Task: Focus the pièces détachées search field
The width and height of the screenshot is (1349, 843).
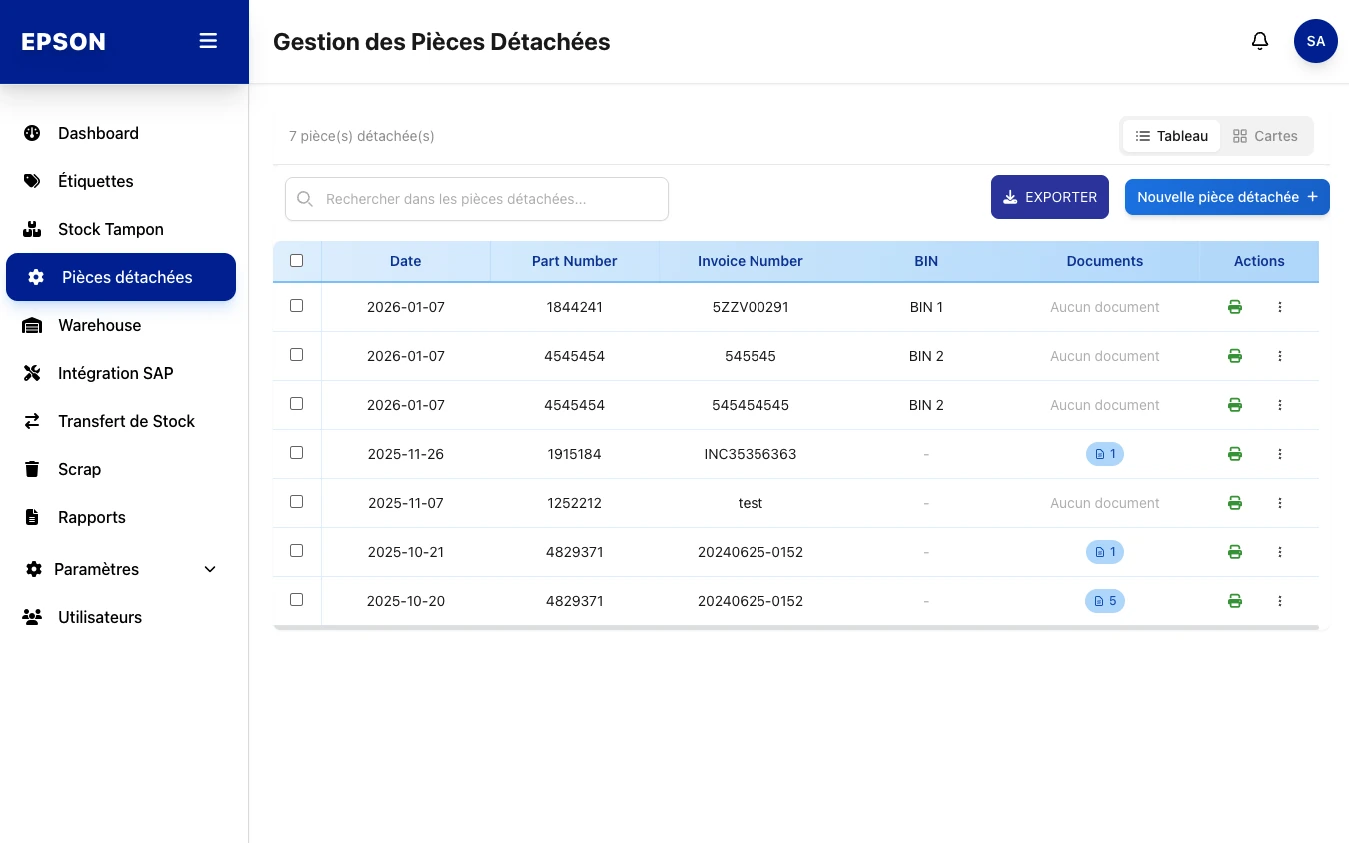Action: [x=477, y=199]
